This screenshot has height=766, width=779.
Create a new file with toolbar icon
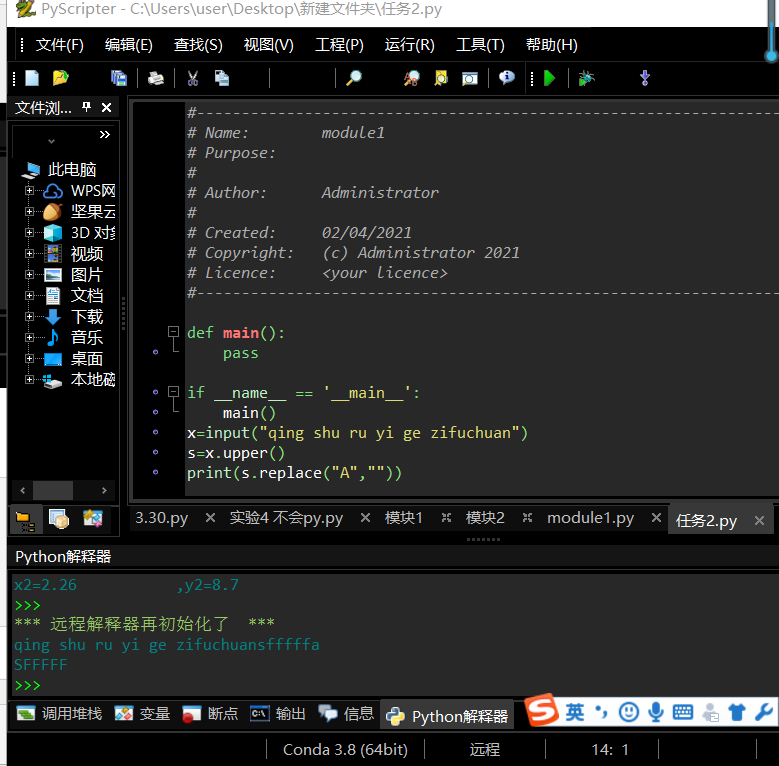(x=32, y=78)
